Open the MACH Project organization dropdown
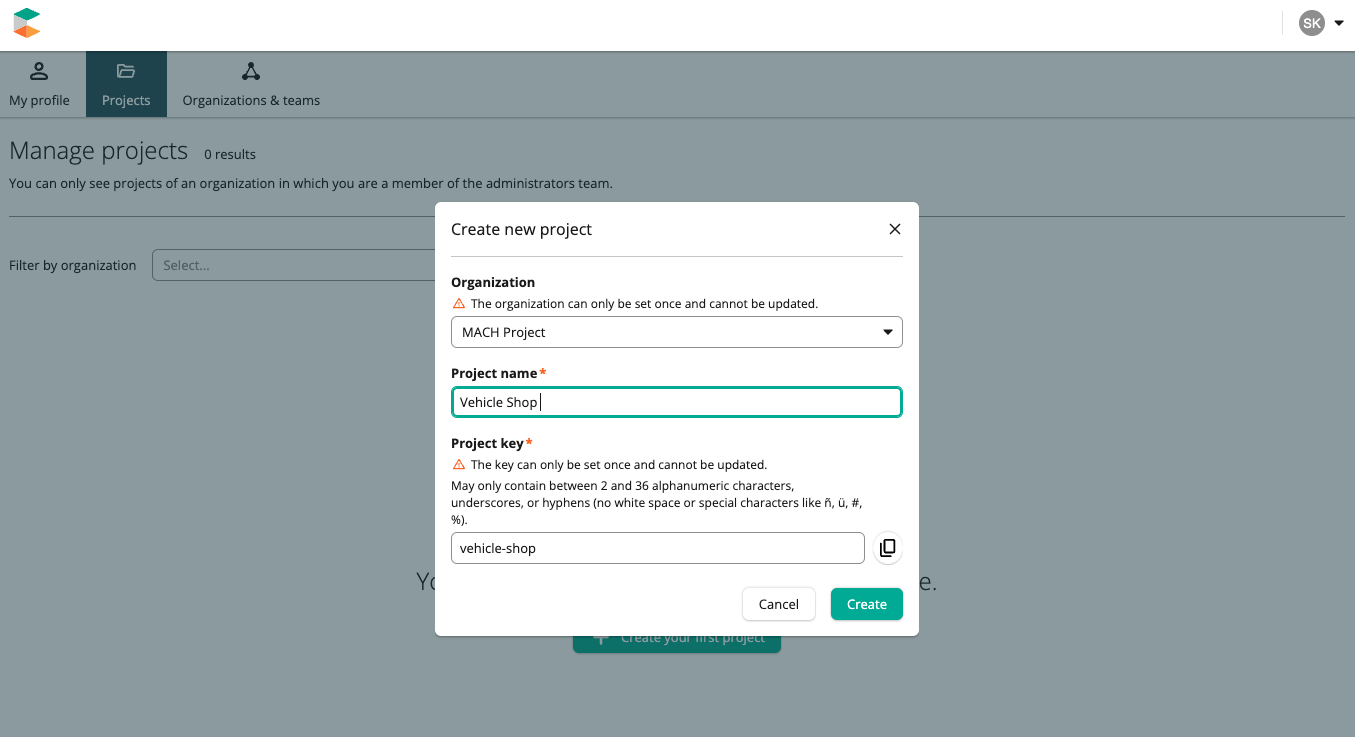 pos(676,332)
